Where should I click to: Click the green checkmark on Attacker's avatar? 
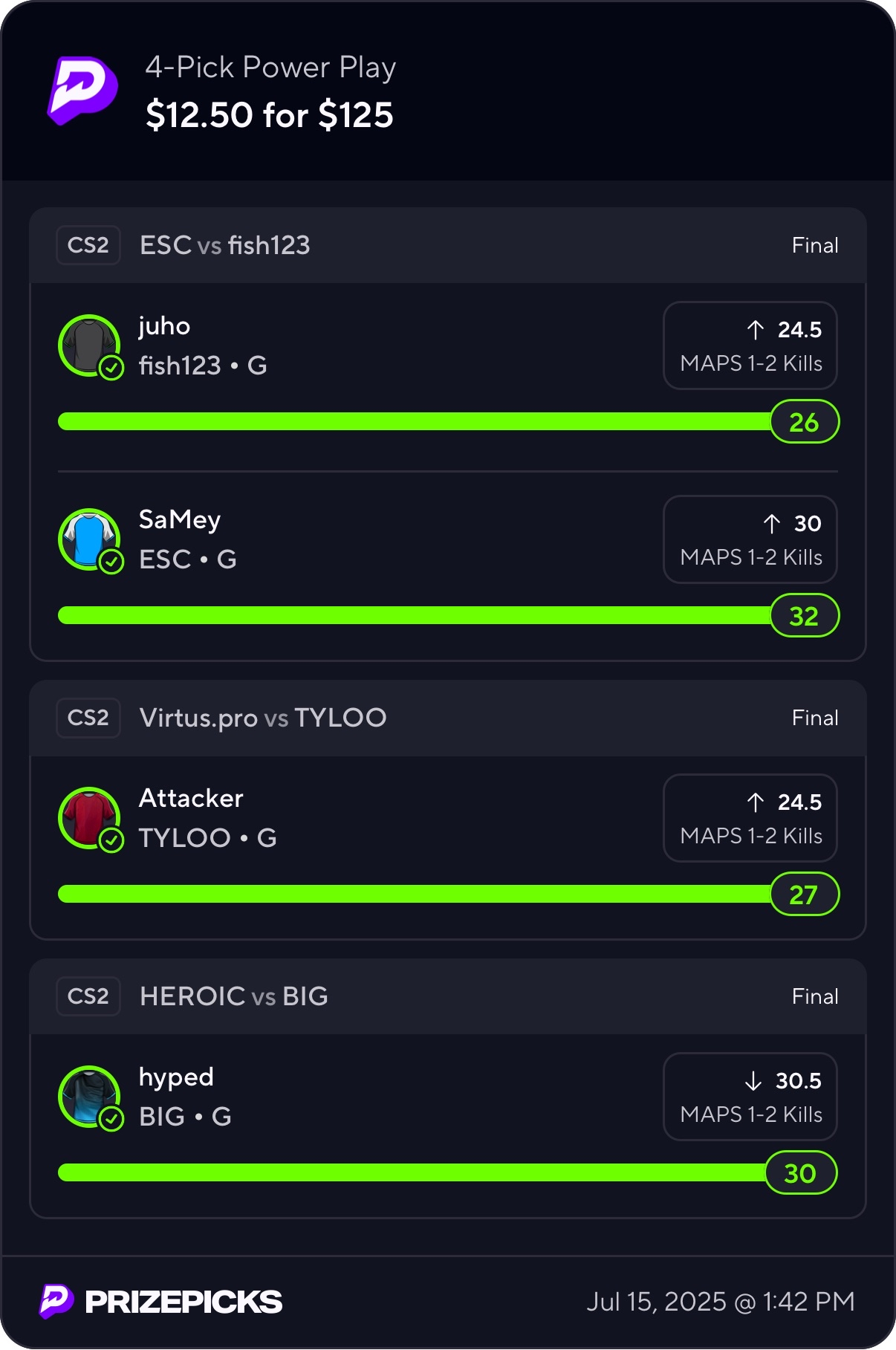(111, 840)
